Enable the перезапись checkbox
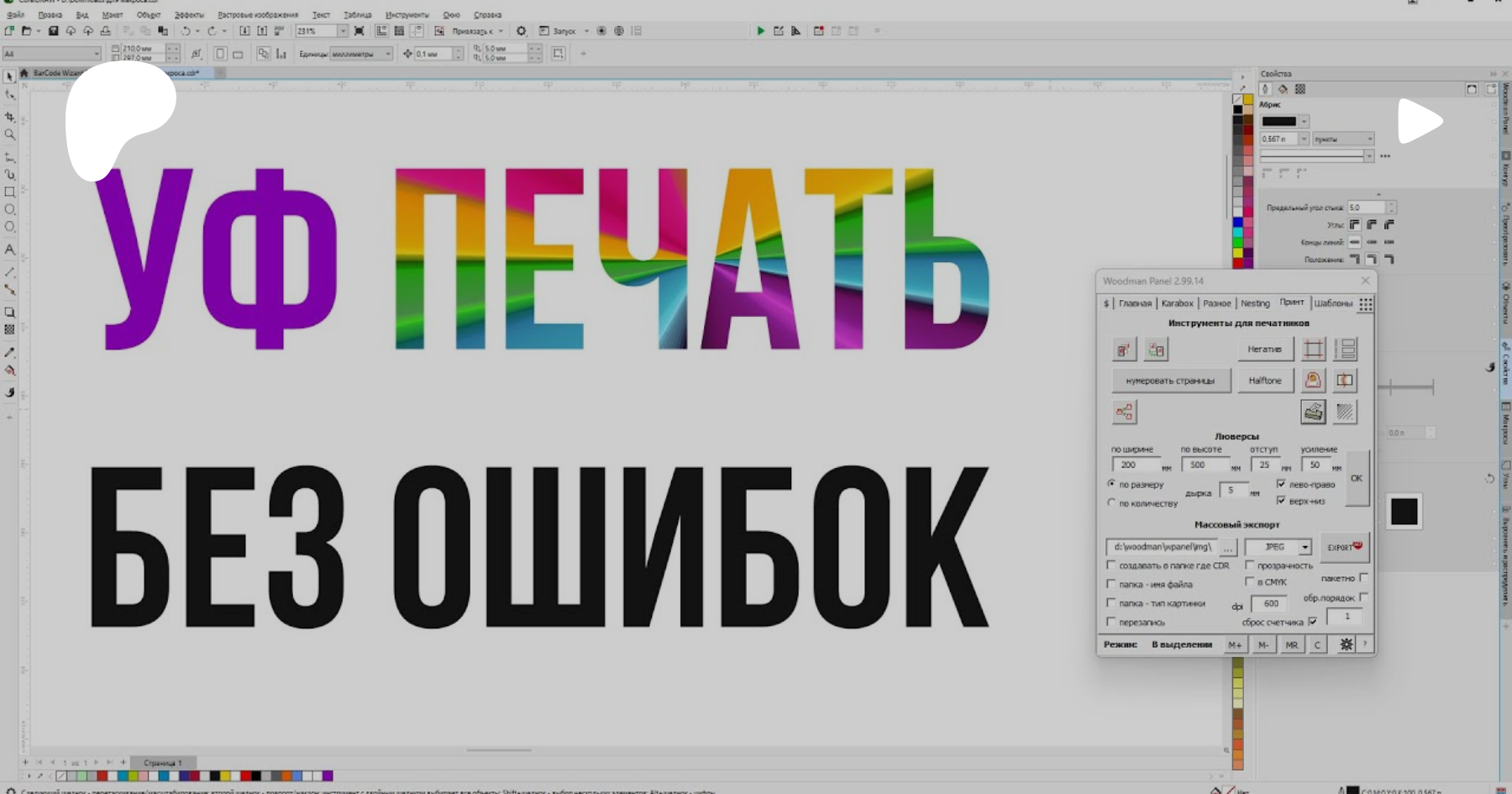The image size is (1512, 794). (x=1111, y=622)
